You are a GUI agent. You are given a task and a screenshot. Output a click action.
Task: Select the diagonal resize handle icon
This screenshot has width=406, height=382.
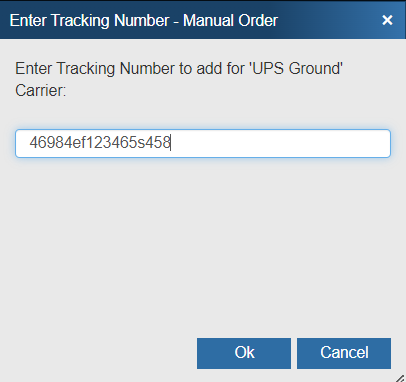tap(400, 377)
